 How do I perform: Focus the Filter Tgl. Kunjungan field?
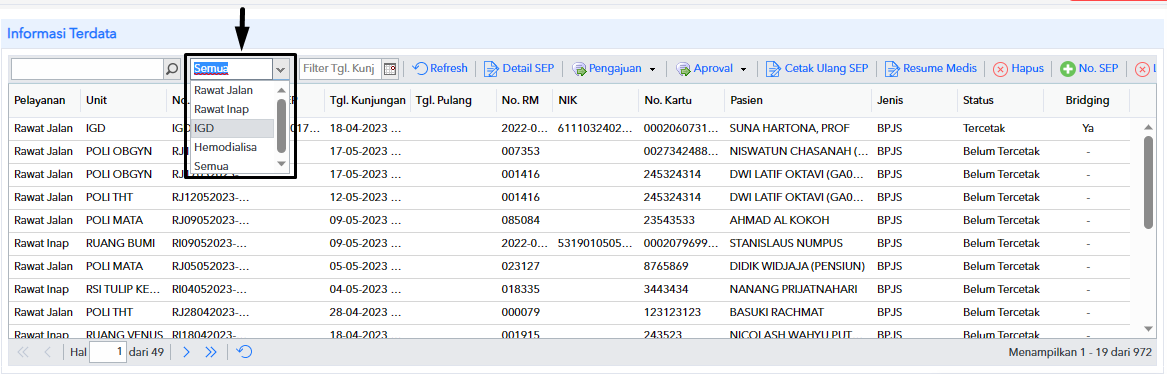click(x=341, y=69)
